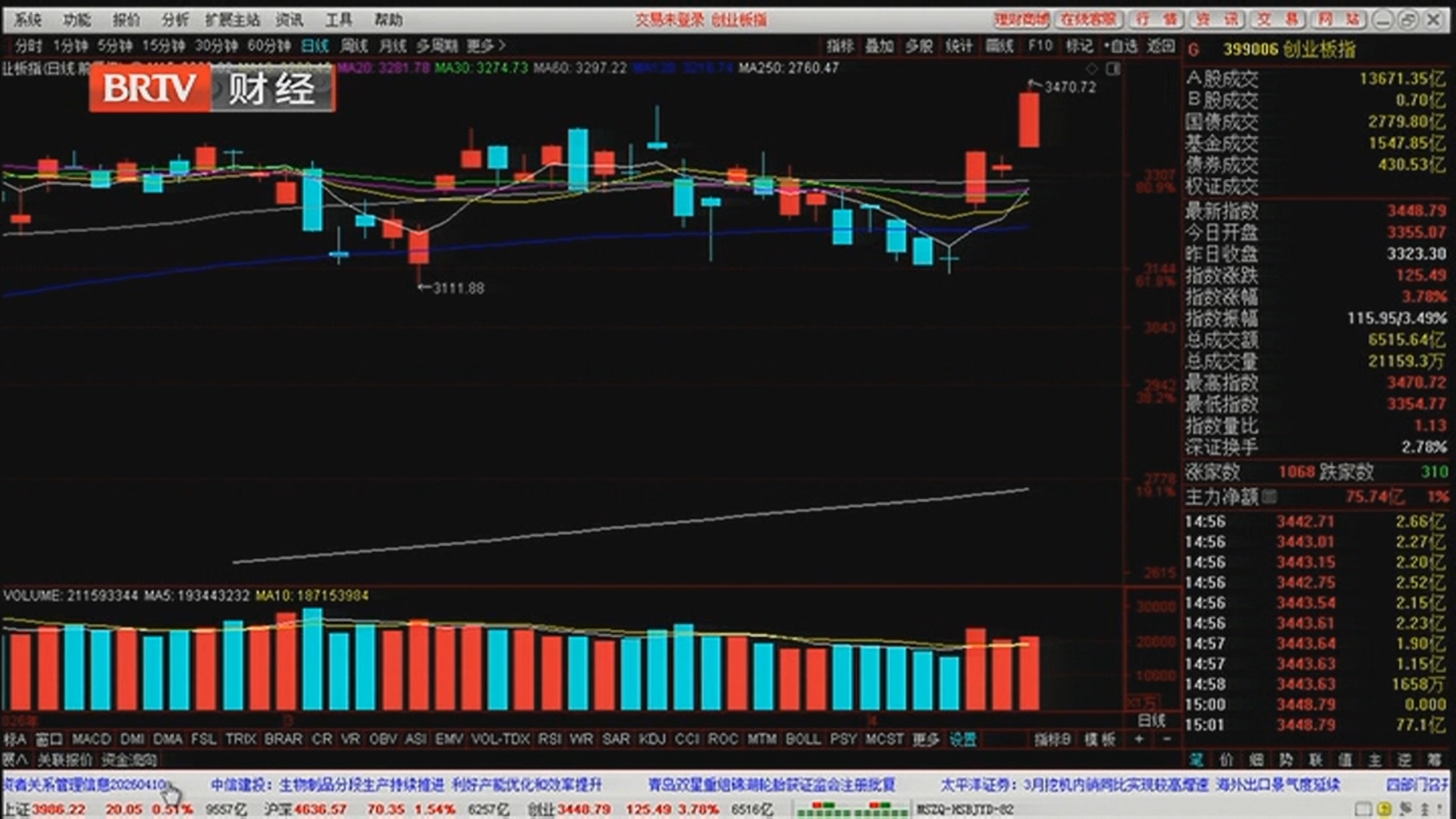Toggle the 标记 mark option
This screenshot has height=819, width=1456.
point(1079,46)
